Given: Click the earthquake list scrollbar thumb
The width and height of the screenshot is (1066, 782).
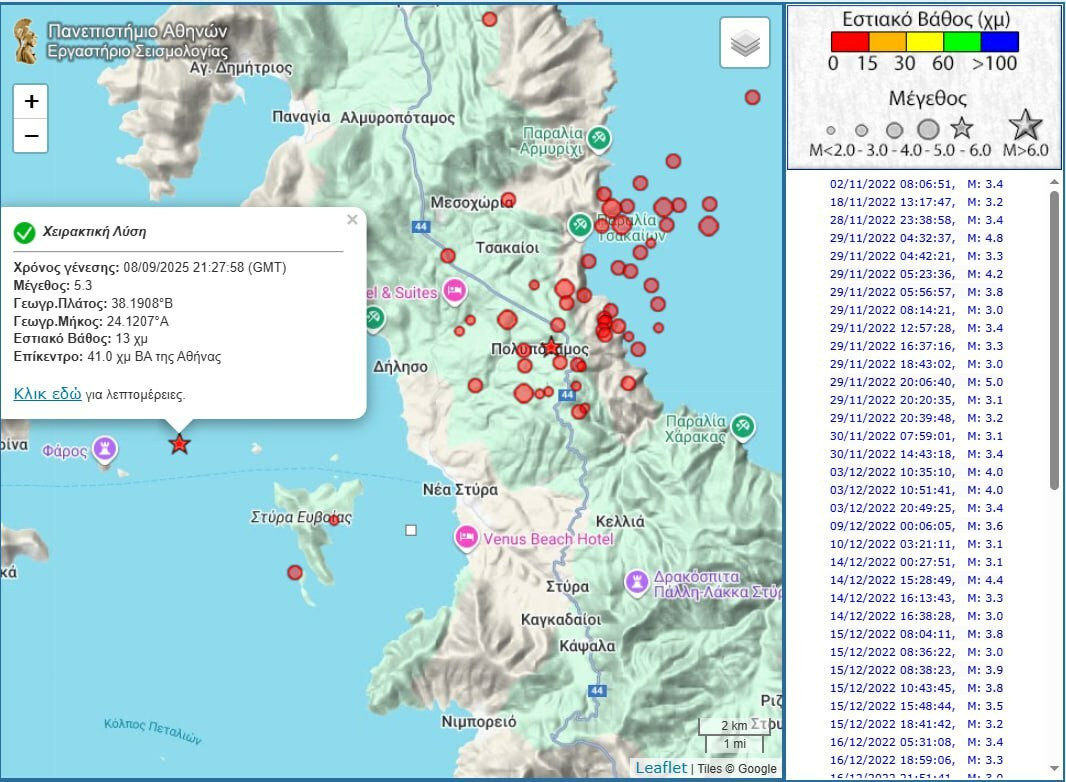Looking at the screenshot, I should tap(1054, 340).
